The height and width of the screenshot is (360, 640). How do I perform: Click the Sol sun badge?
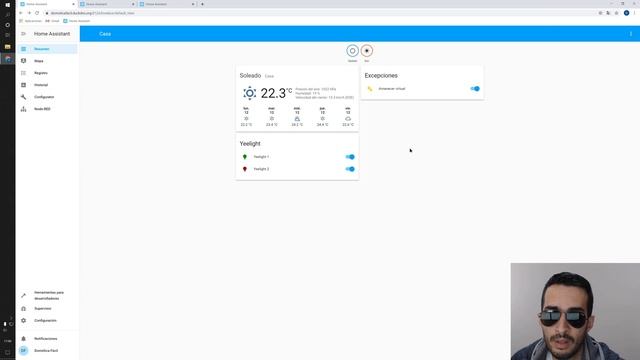point(367,51)
